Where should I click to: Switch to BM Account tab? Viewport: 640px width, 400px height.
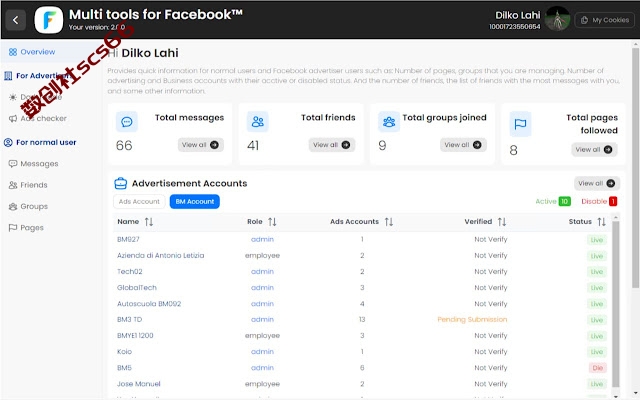point(195,202)
